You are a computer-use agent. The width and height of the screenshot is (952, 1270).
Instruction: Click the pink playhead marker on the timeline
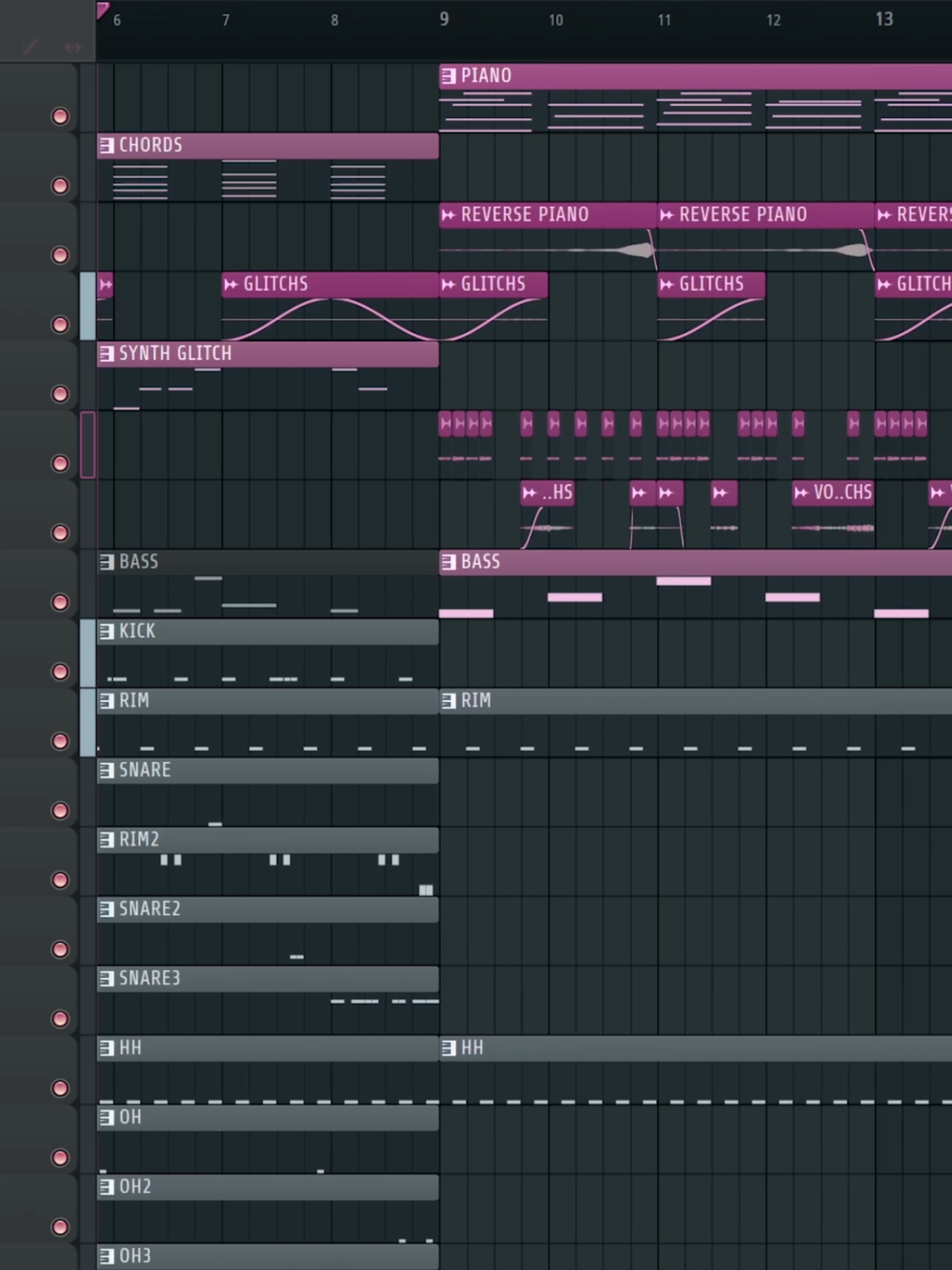[x=102, y=10]
